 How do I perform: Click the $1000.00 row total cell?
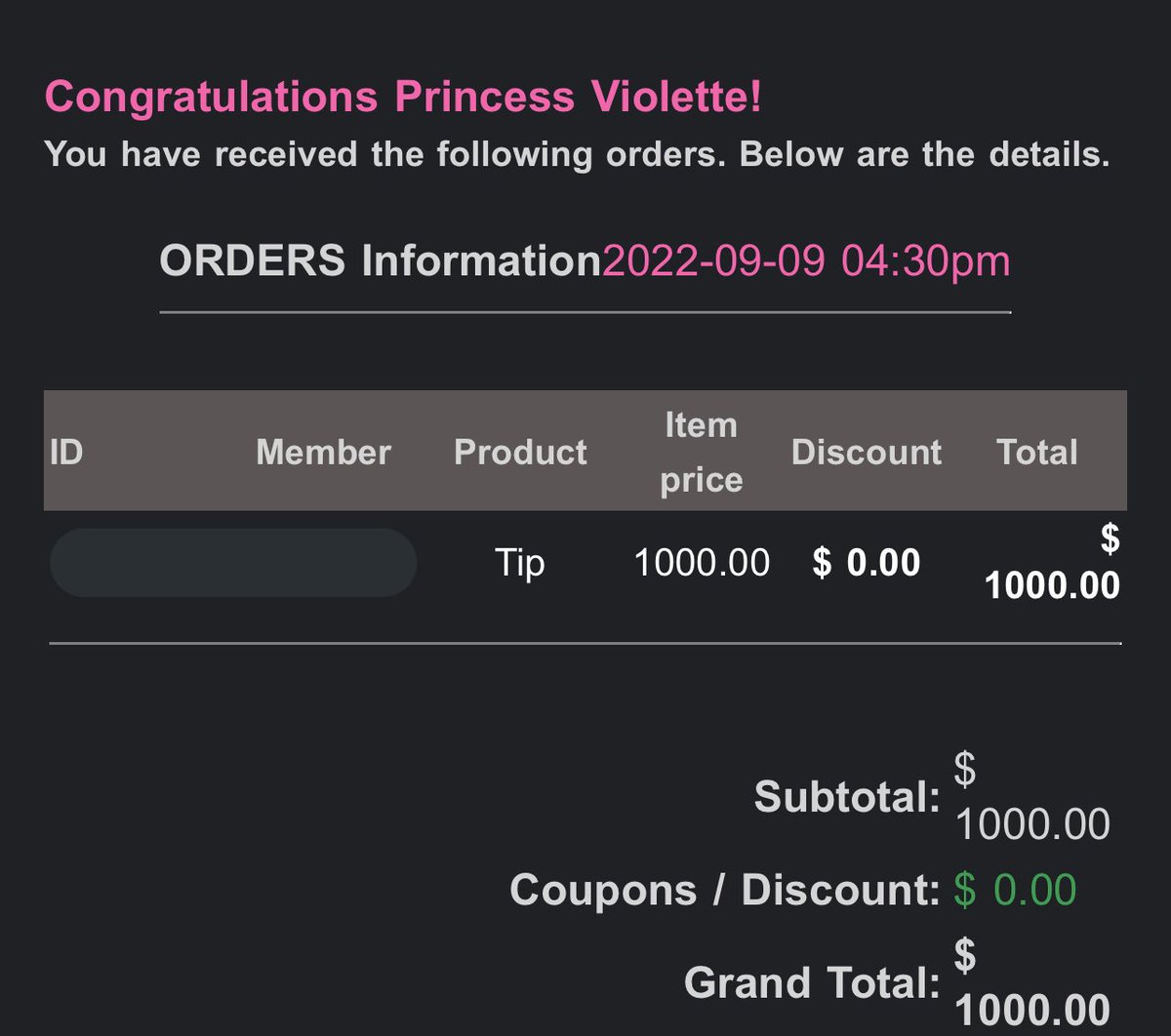click(1053, 562)
